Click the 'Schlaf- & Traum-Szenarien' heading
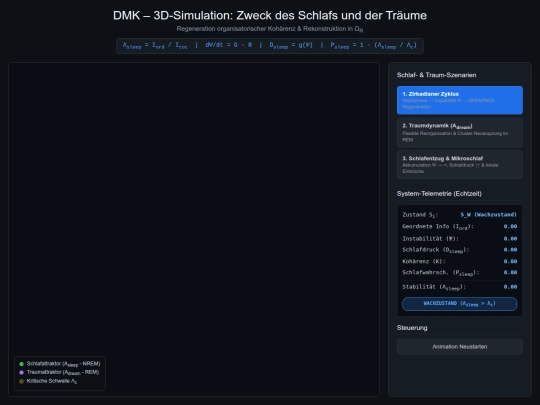 point(436,75)
